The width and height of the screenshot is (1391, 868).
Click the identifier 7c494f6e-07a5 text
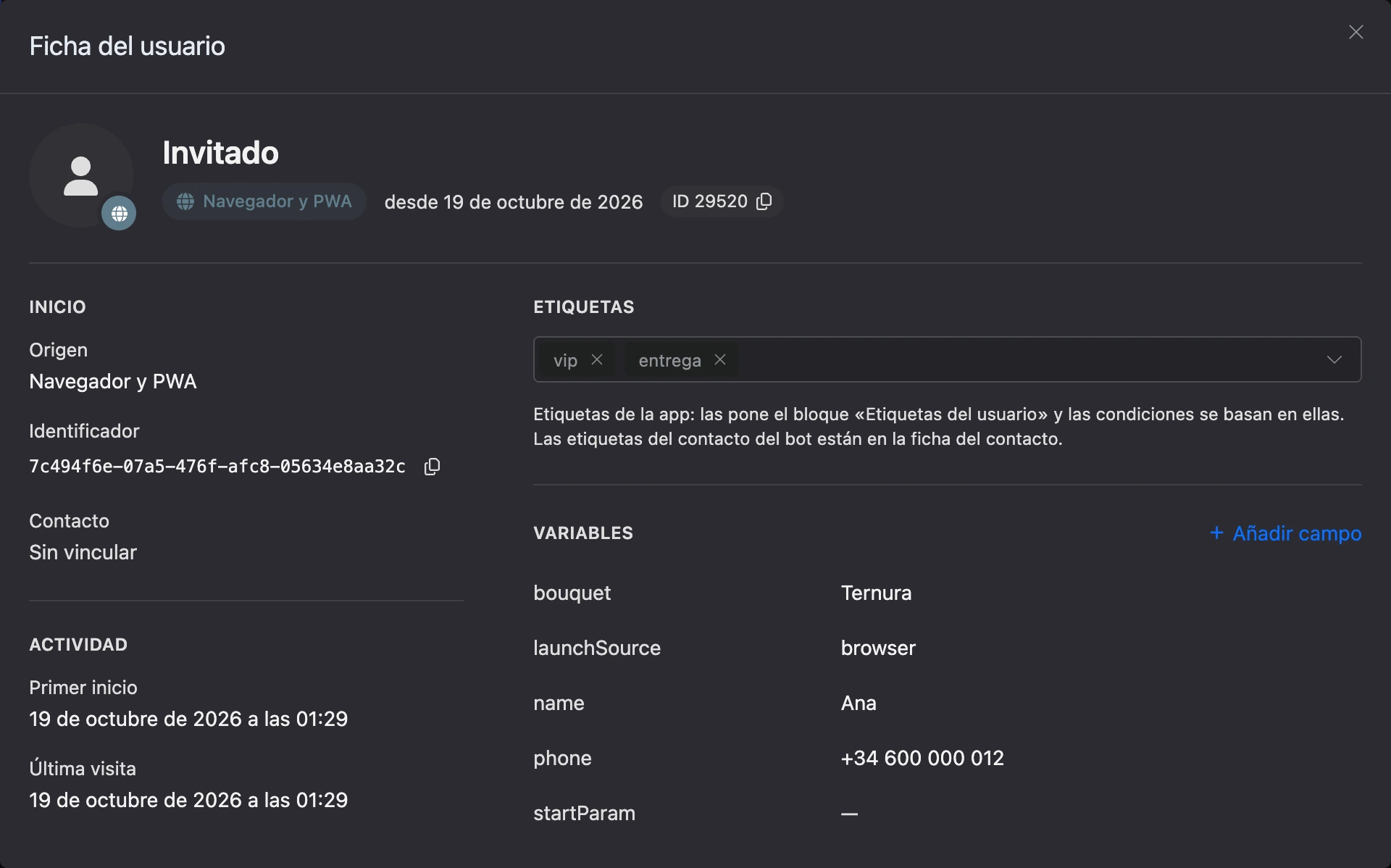click(x=217, y=467)
